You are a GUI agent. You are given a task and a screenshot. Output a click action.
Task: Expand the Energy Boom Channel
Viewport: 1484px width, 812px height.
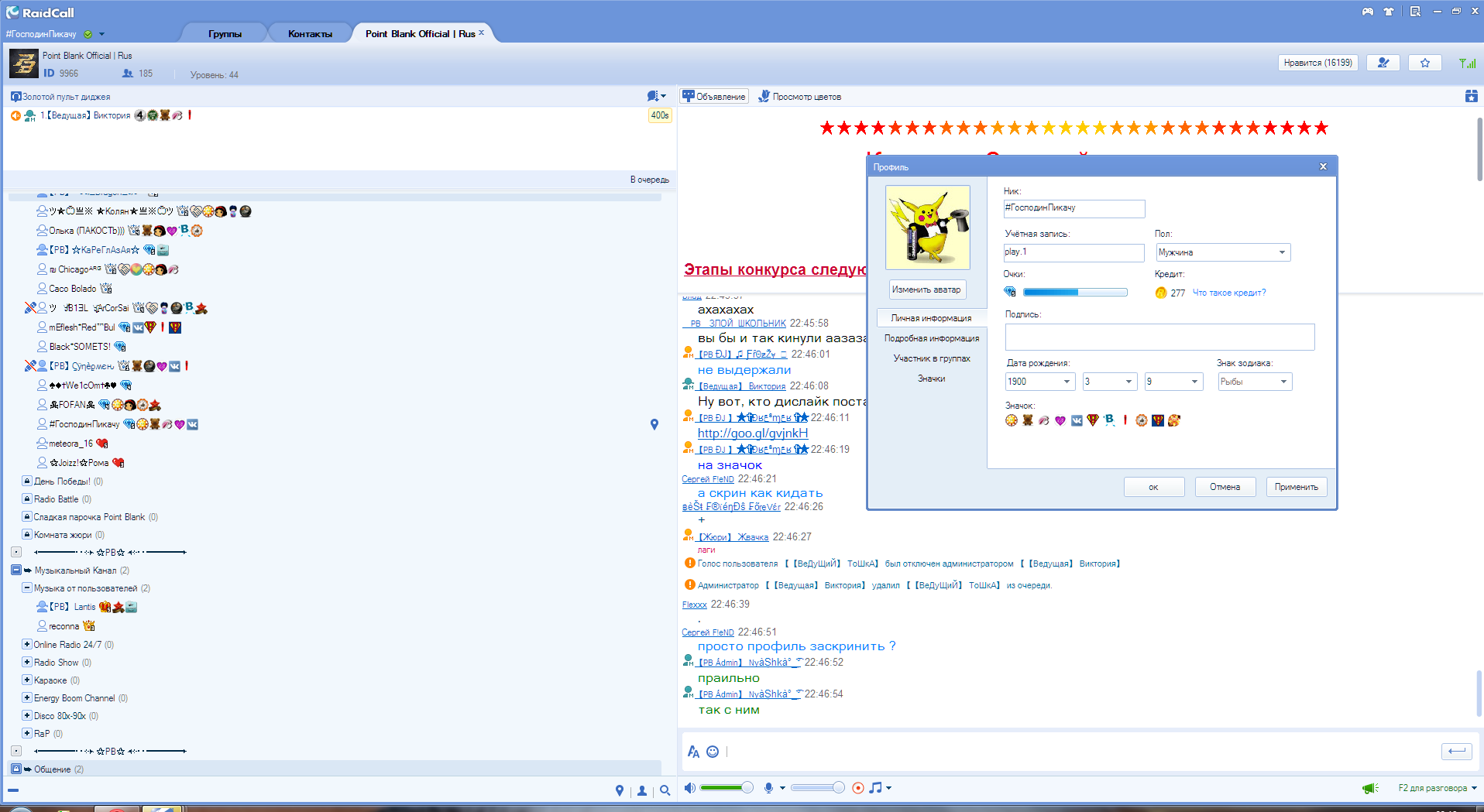click(x=27, y=697)
